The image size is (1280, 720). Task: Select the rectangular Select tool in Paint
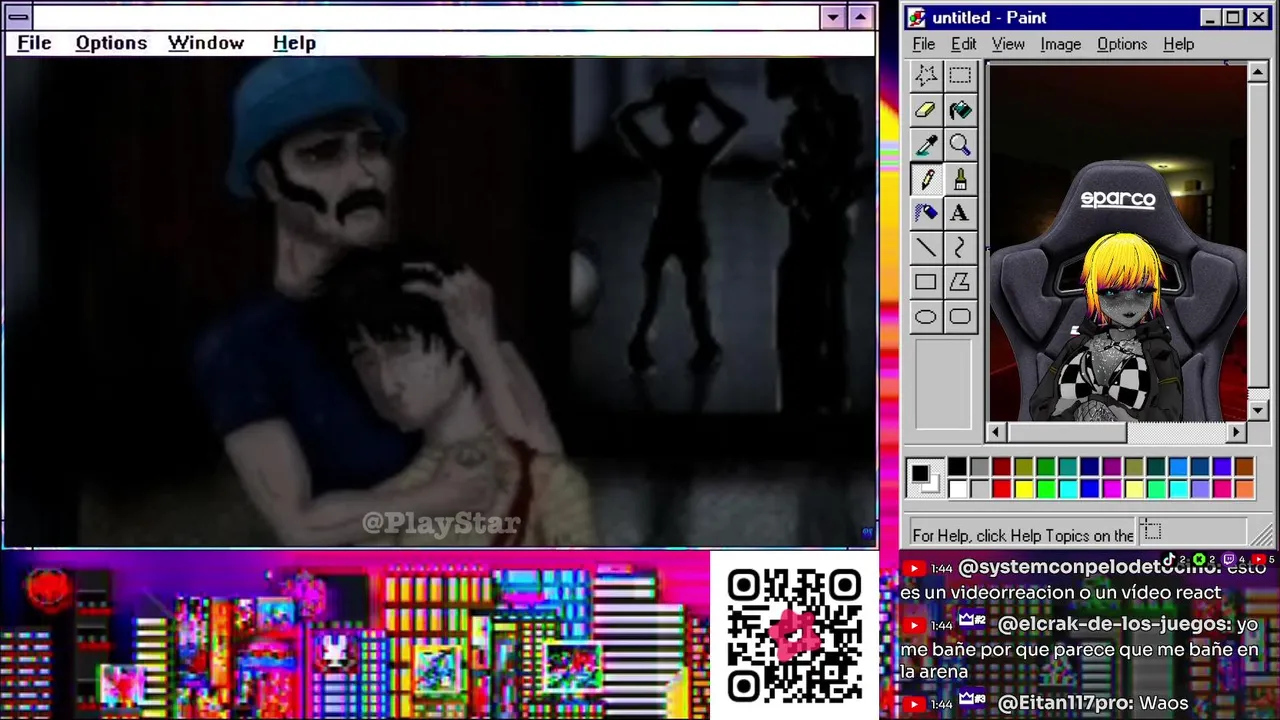click(960, 75)
